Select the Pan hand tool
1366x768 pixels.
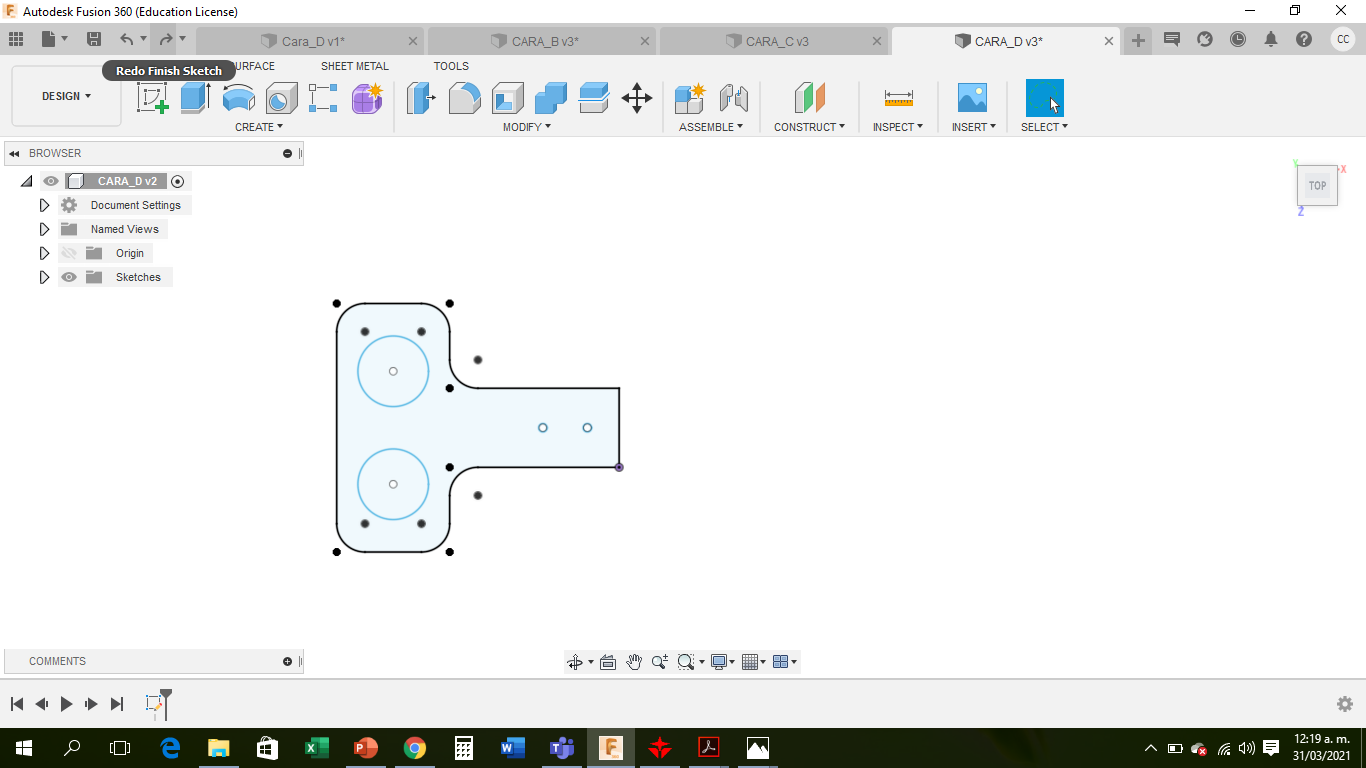634,662
